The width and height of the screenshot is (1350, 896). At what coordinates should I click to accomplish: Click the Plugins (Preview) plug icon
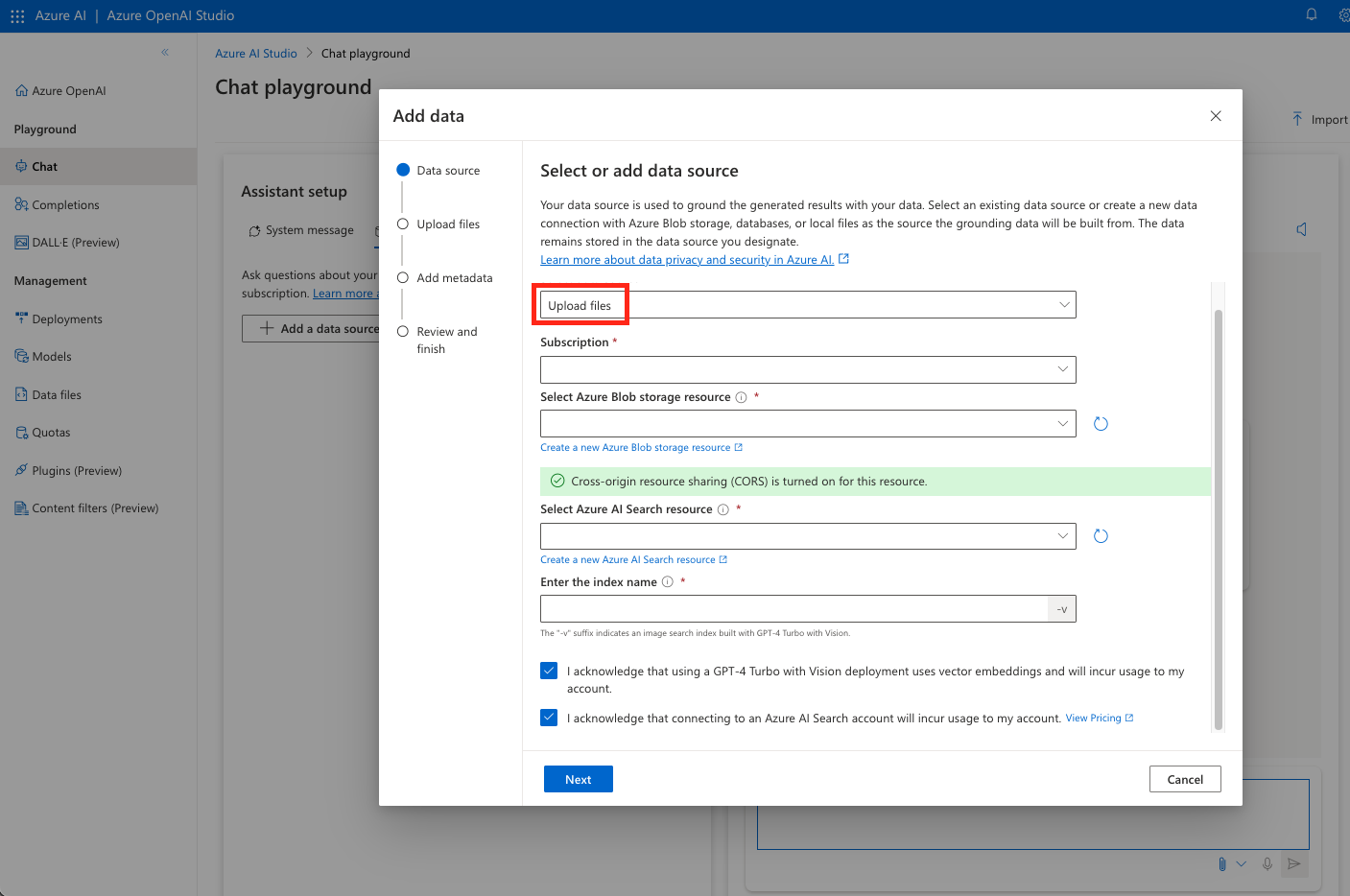pos(21,470)
